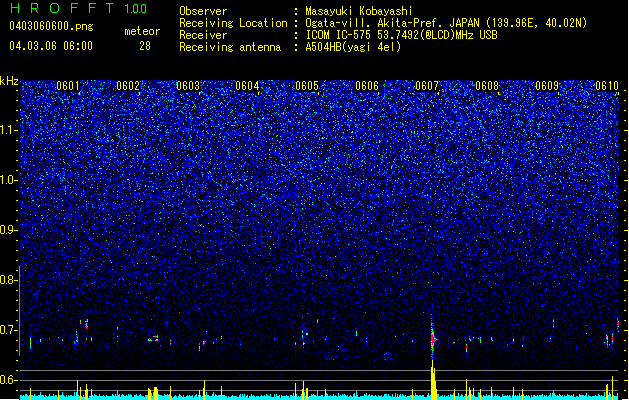
Task: Click the 0602 time marker
Action: pos(128,86)
